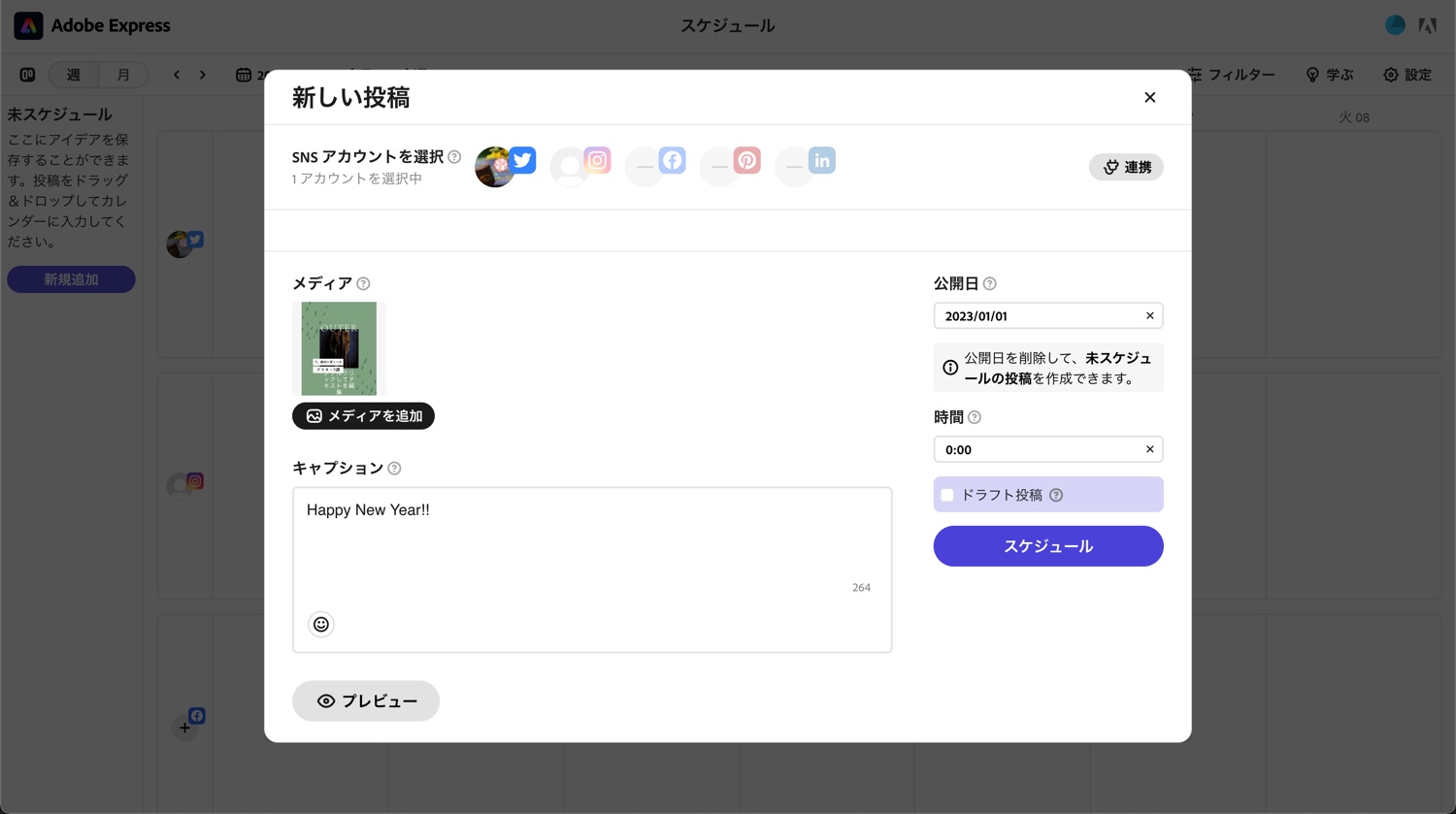Open help icon beside ドラフト投稿
The width and height of the screenshot is (1456, 814).
1056,495
